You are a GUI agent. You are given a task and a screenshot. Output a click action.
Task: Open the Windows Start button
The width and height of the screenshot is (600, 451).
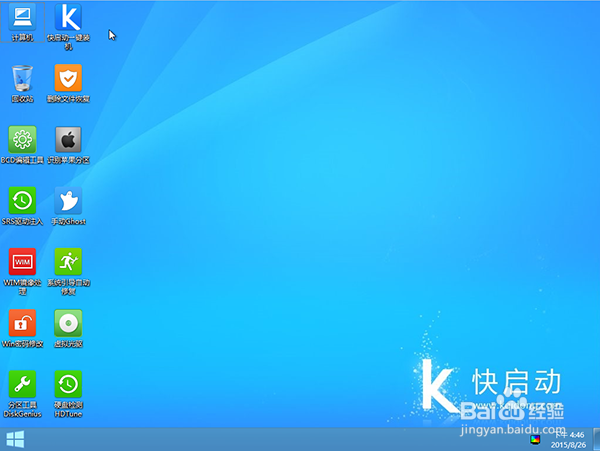15,439
